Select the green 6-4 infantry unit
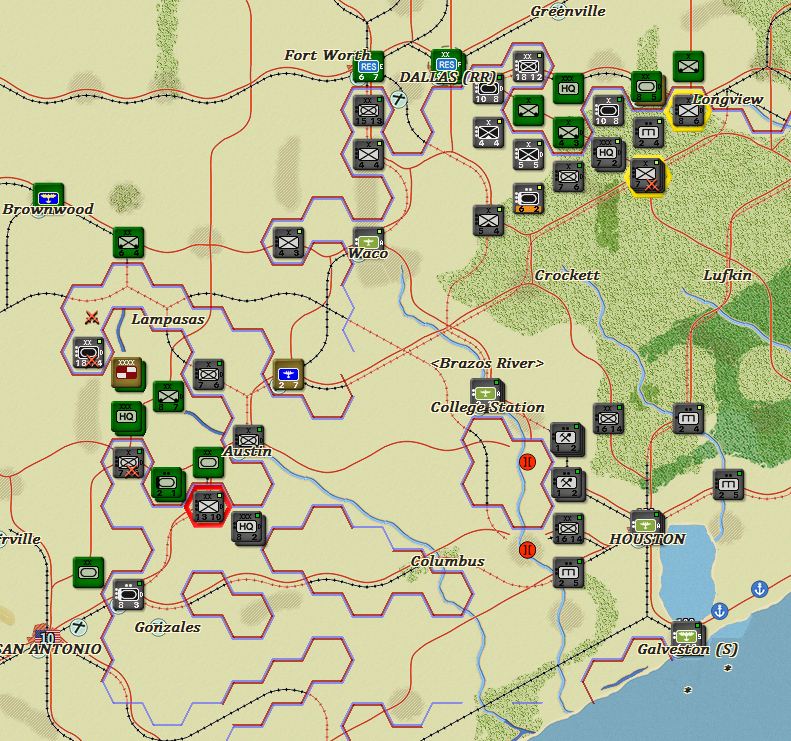This screenshot has width=791, height=741. (128, 242)
